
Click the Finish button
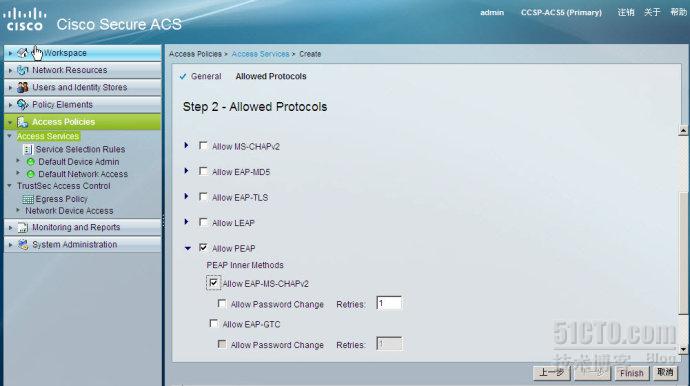pyautogui.click(x=631, y=373)
